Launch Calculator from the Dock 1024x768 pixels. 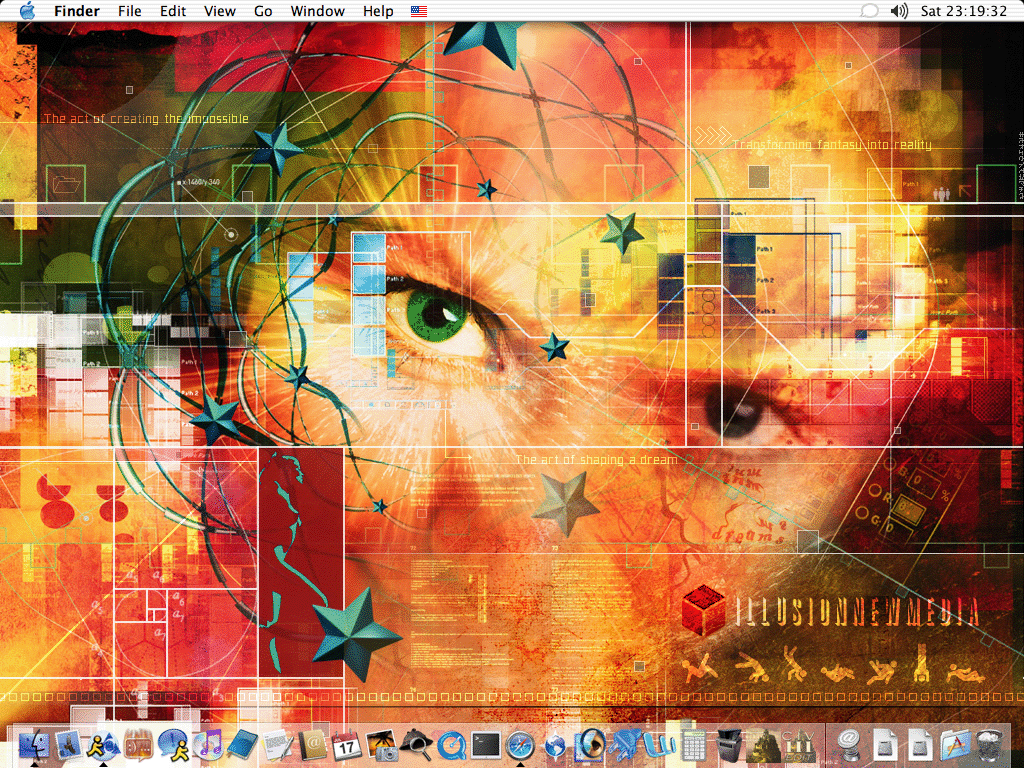pos(694,745)
